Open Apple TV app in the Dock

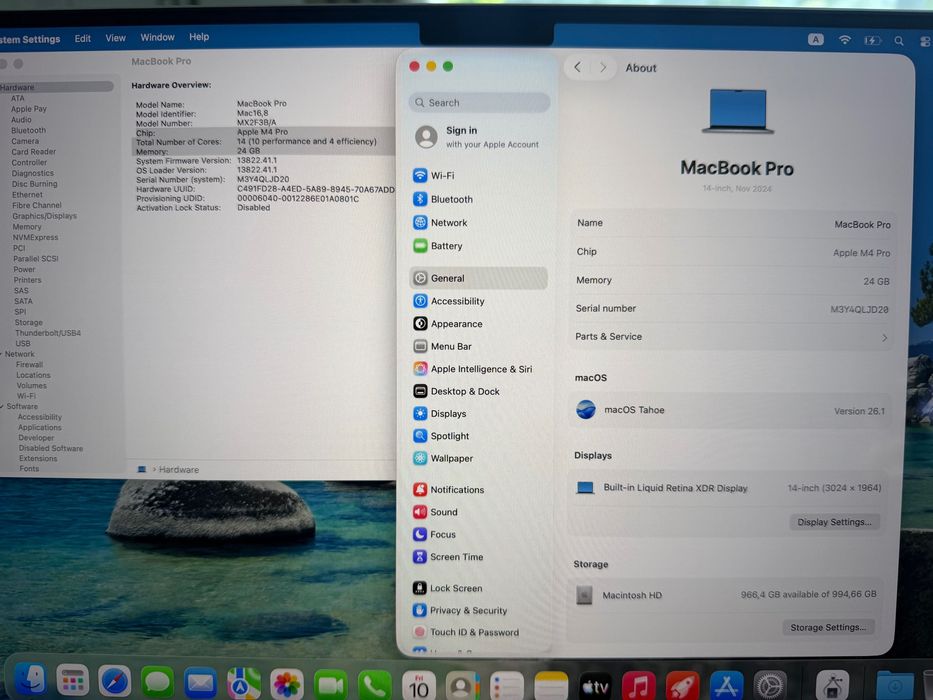click(595, 686)
